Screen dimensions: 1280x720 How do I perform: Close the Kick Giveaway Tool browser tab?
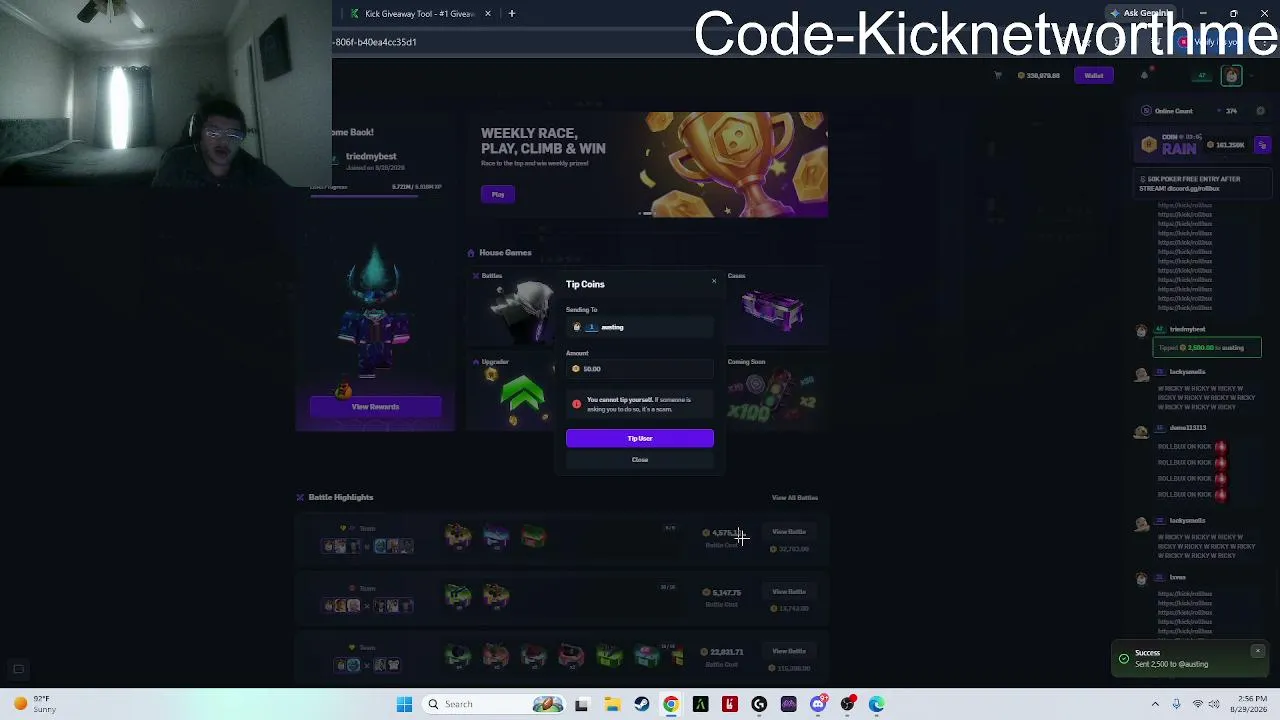(x=488, y=14)
